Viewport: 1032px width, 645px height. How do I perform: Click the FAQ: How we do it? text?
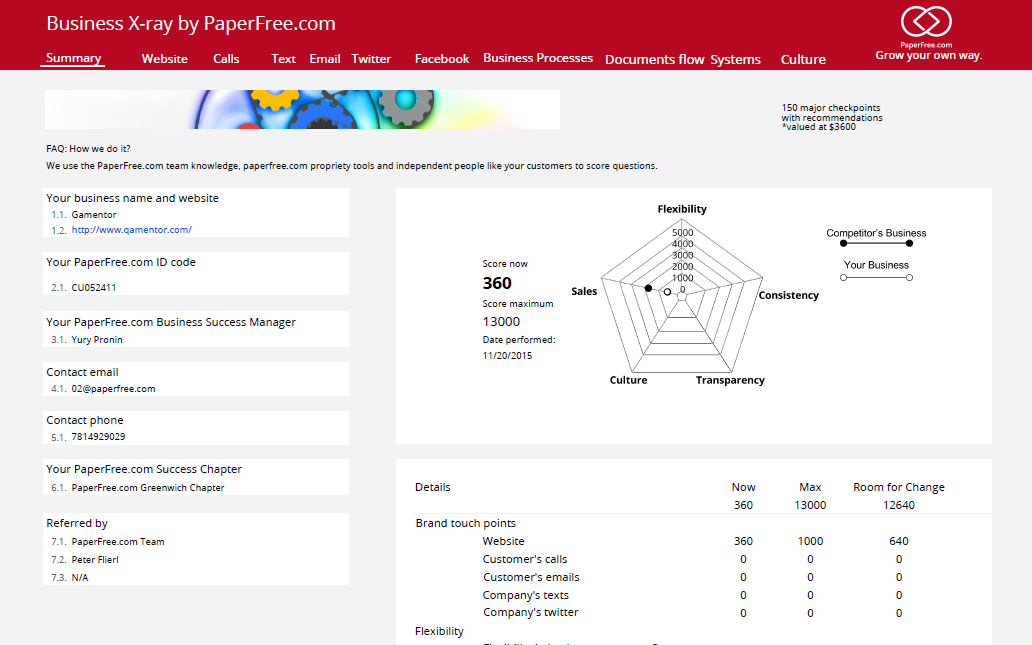click(x=88, y=149)
